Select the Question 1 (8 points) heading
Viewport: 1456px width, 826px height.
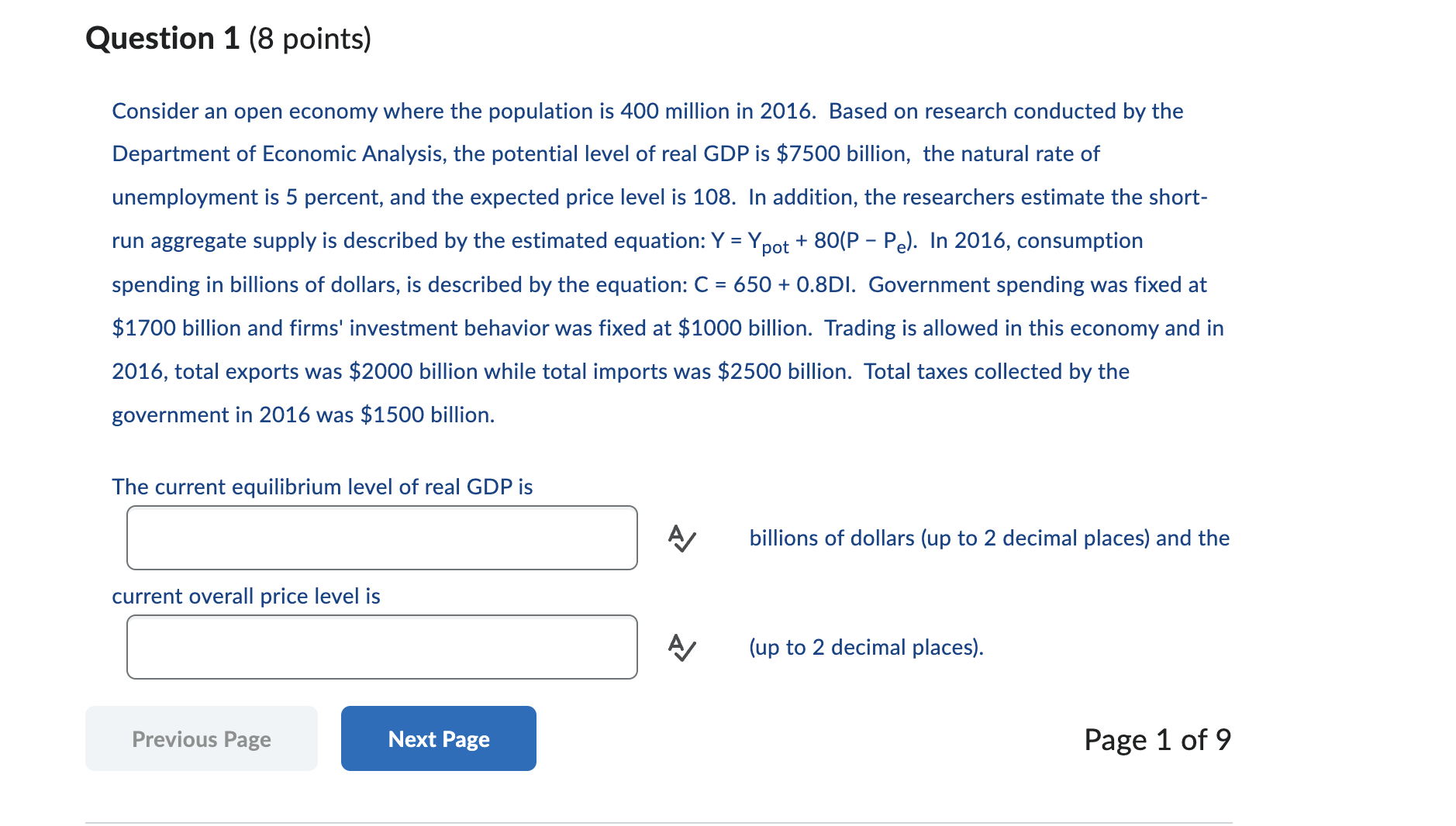tap(228, 37)
